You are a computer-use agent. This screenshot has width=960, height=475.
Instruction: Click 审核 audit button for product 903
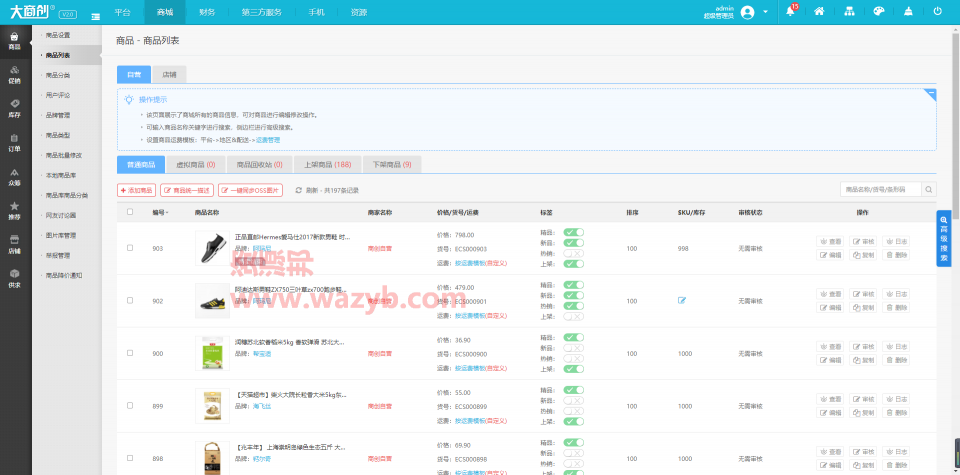[863, 242]
